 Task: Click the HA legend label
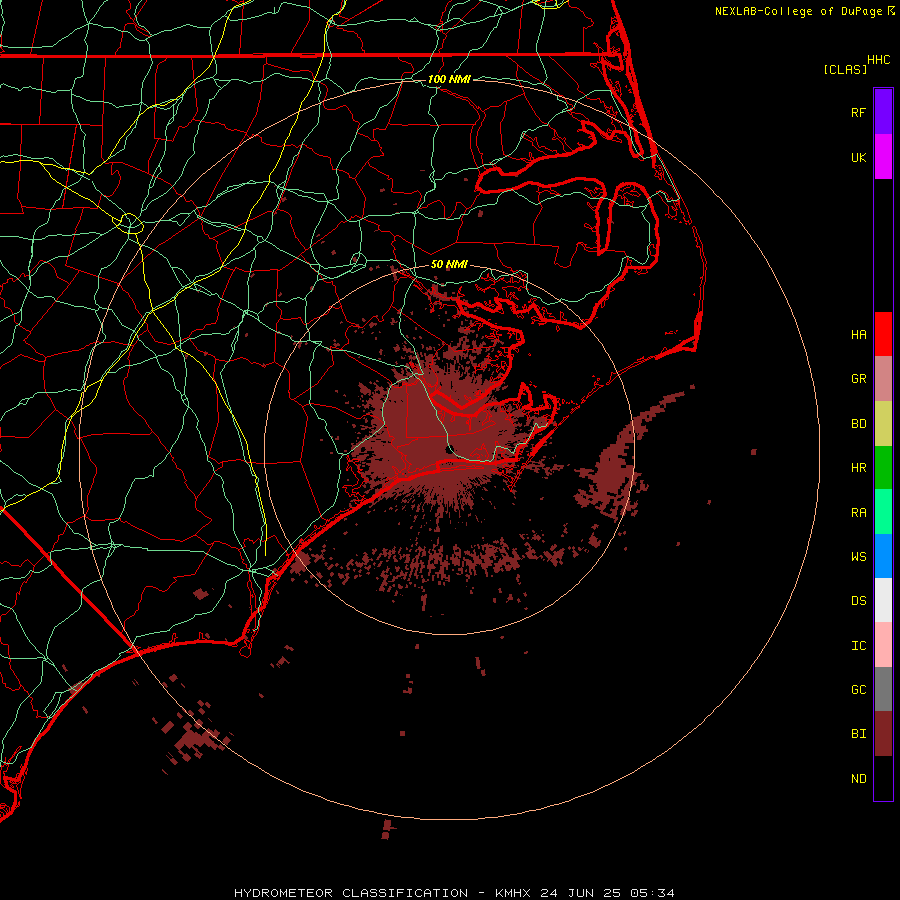pos(858,335)
